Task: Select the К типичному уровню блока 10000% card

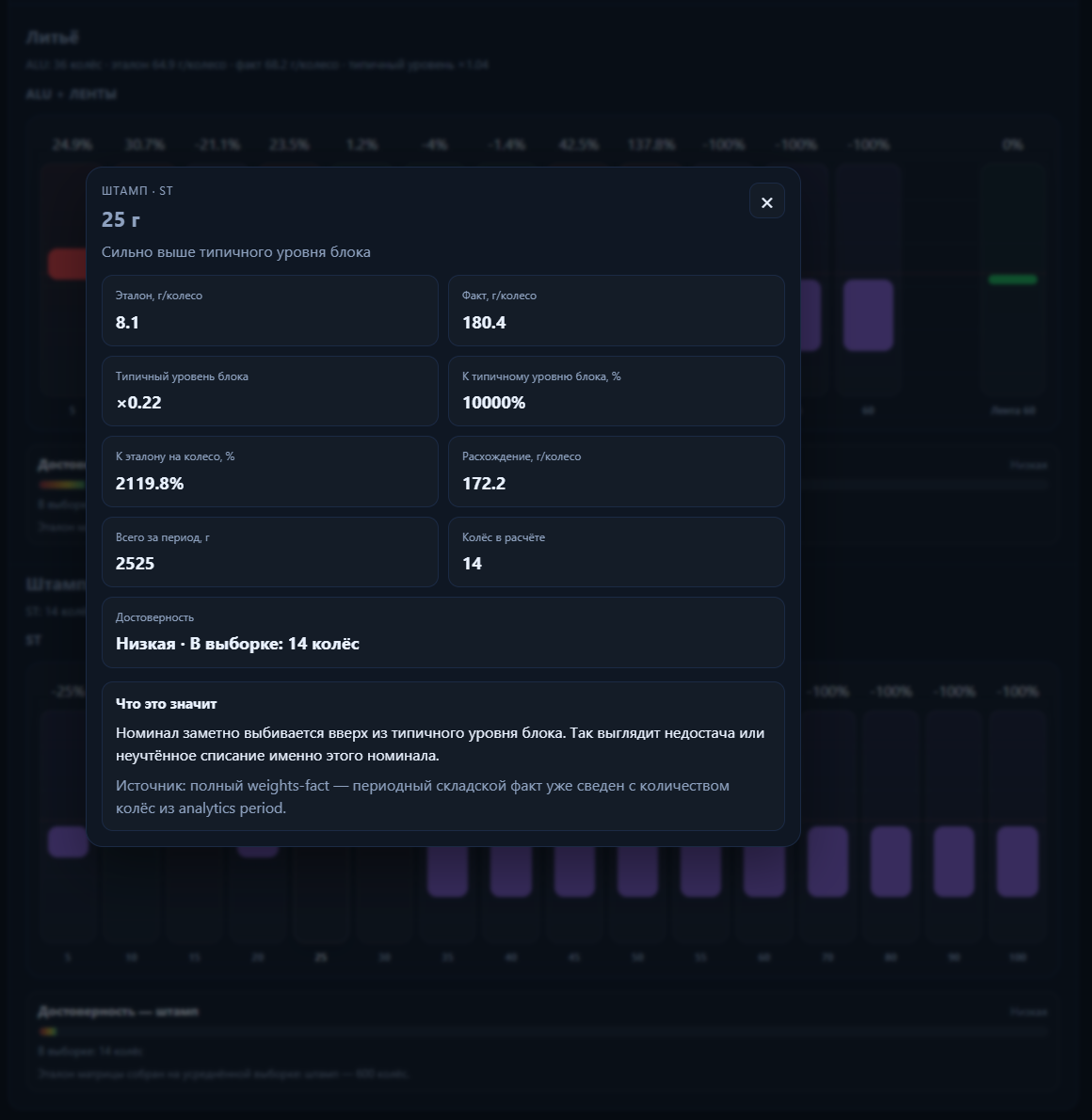Action: (x=616, y=392)
